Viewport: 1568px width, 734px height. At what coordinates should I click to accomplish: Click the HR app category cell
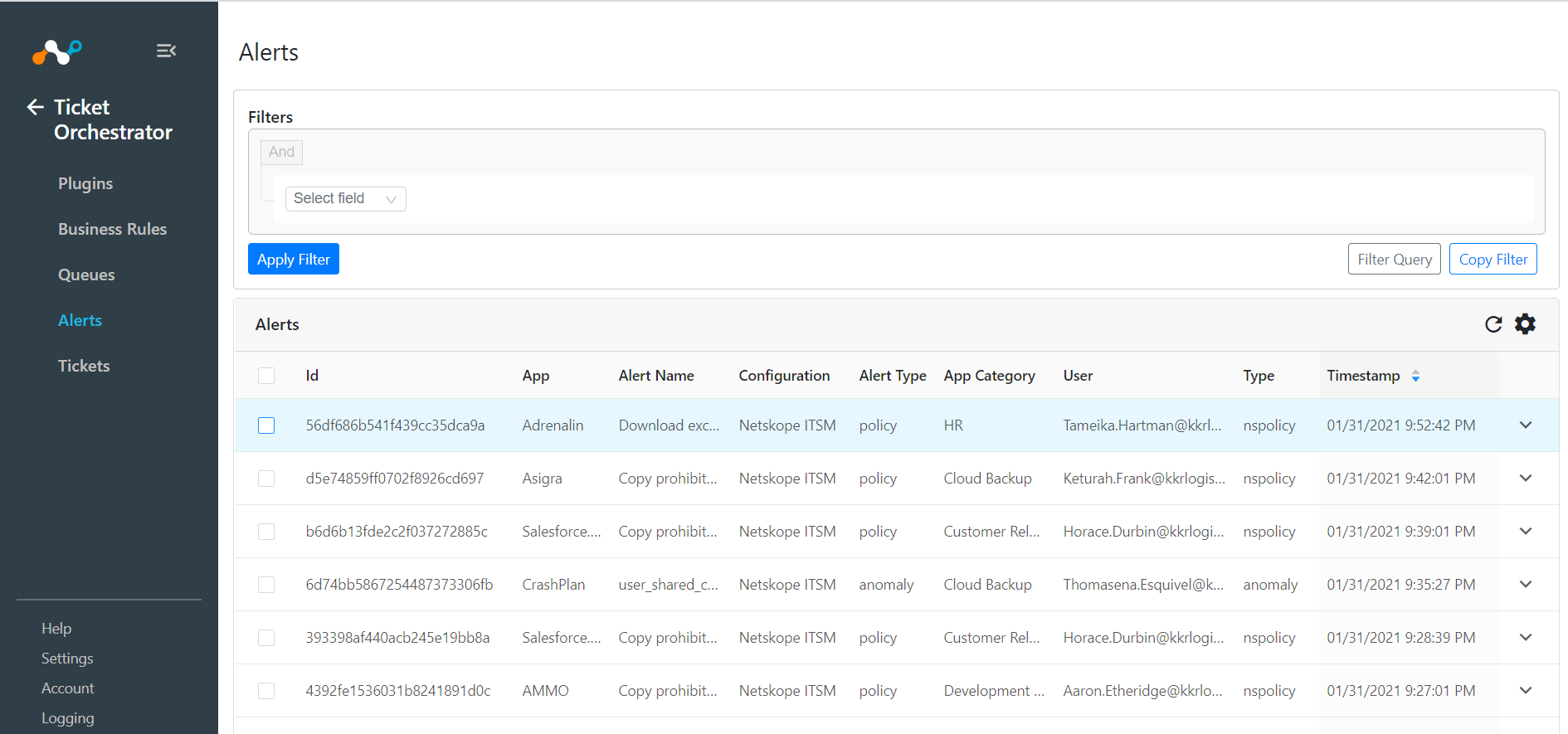pyautogui.click(x=953, y=425)
